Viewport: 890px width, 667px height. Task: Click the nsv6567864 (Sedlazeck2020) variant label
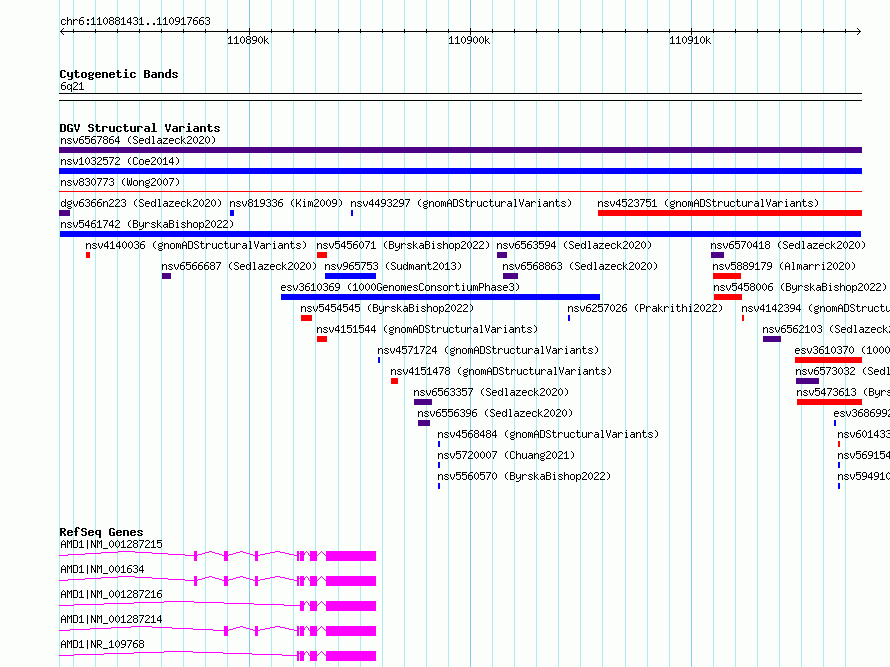point(138,140)
